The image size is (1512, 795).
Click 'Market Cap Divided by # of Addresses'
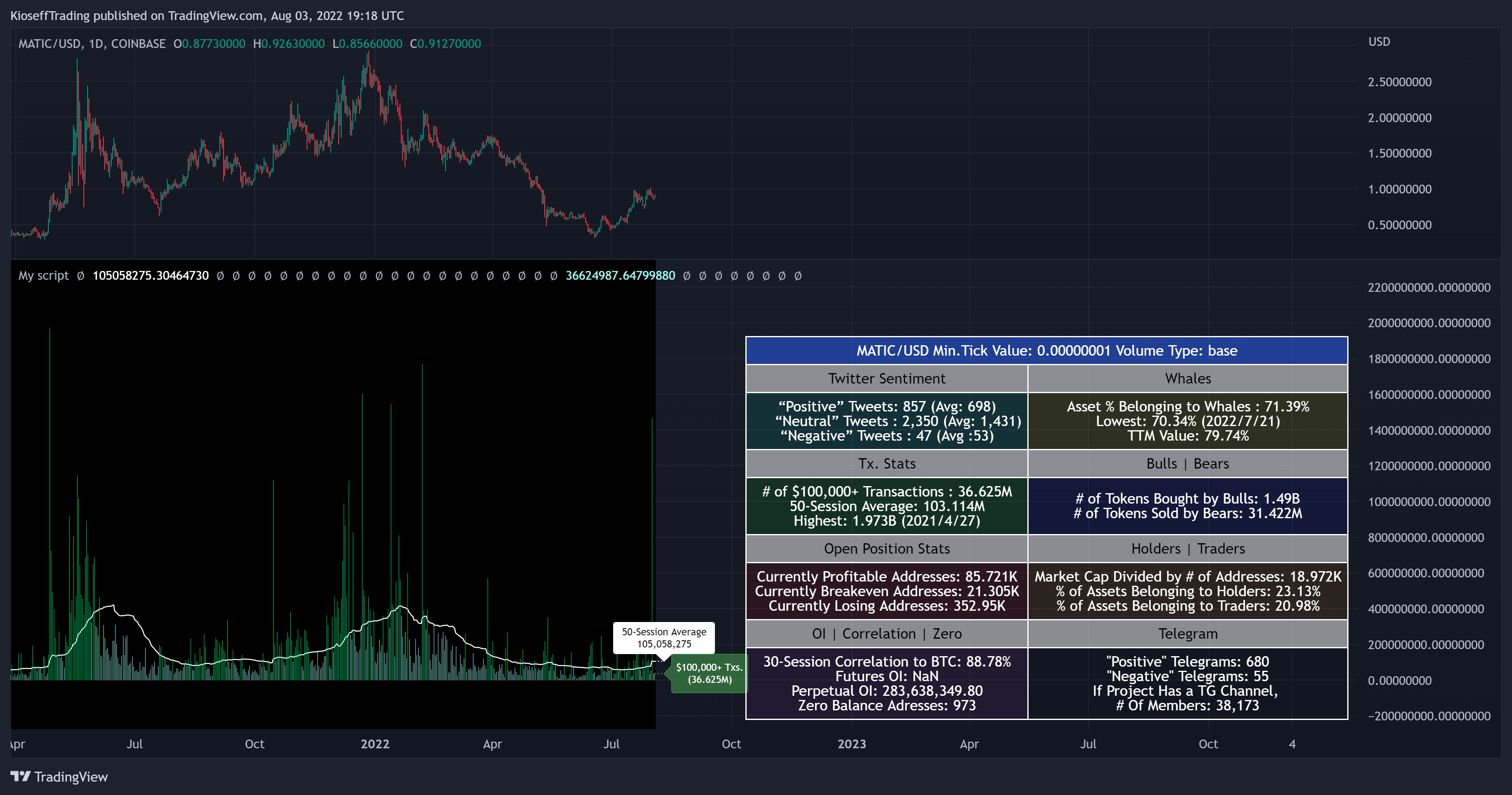click(x=1160, y=577)
